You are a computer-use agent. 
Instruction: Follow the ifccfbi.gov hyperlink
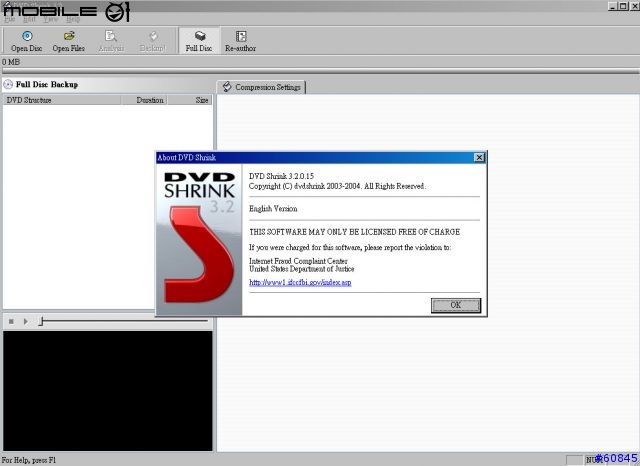[300, 282]
